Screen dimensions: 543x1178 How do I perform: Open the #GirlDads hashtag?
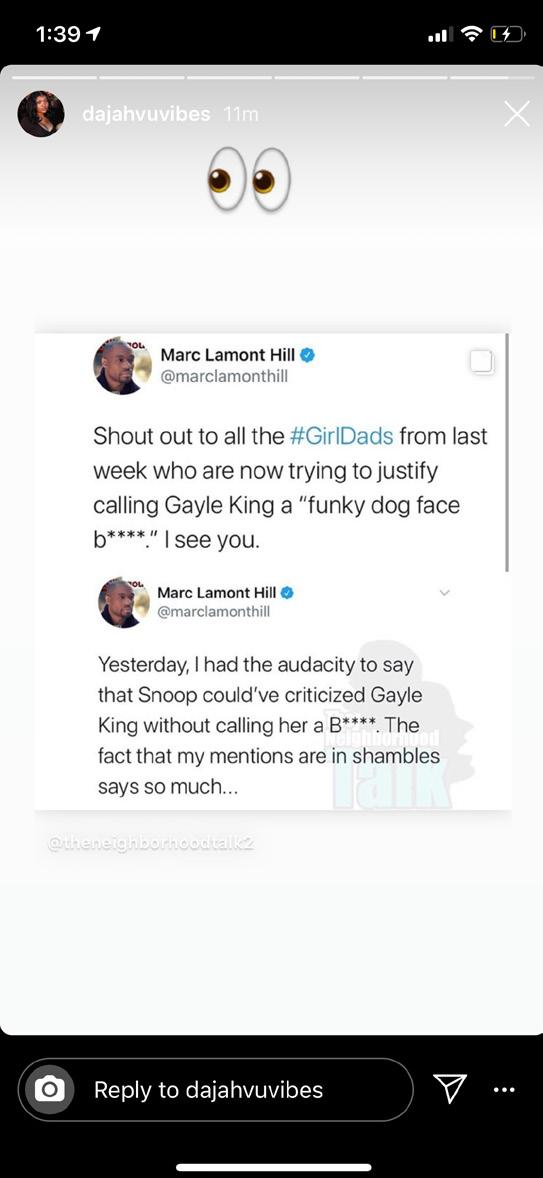tap(340, 436)
